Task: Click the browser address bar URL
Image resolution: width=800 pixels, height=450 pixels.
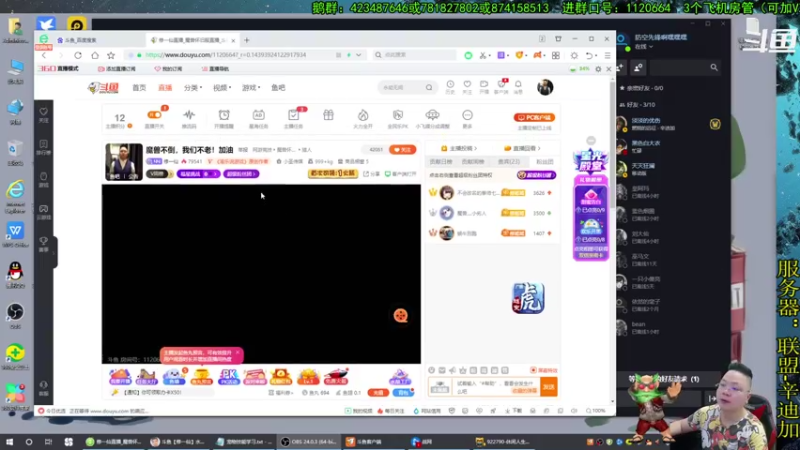Action: point(226,55)
